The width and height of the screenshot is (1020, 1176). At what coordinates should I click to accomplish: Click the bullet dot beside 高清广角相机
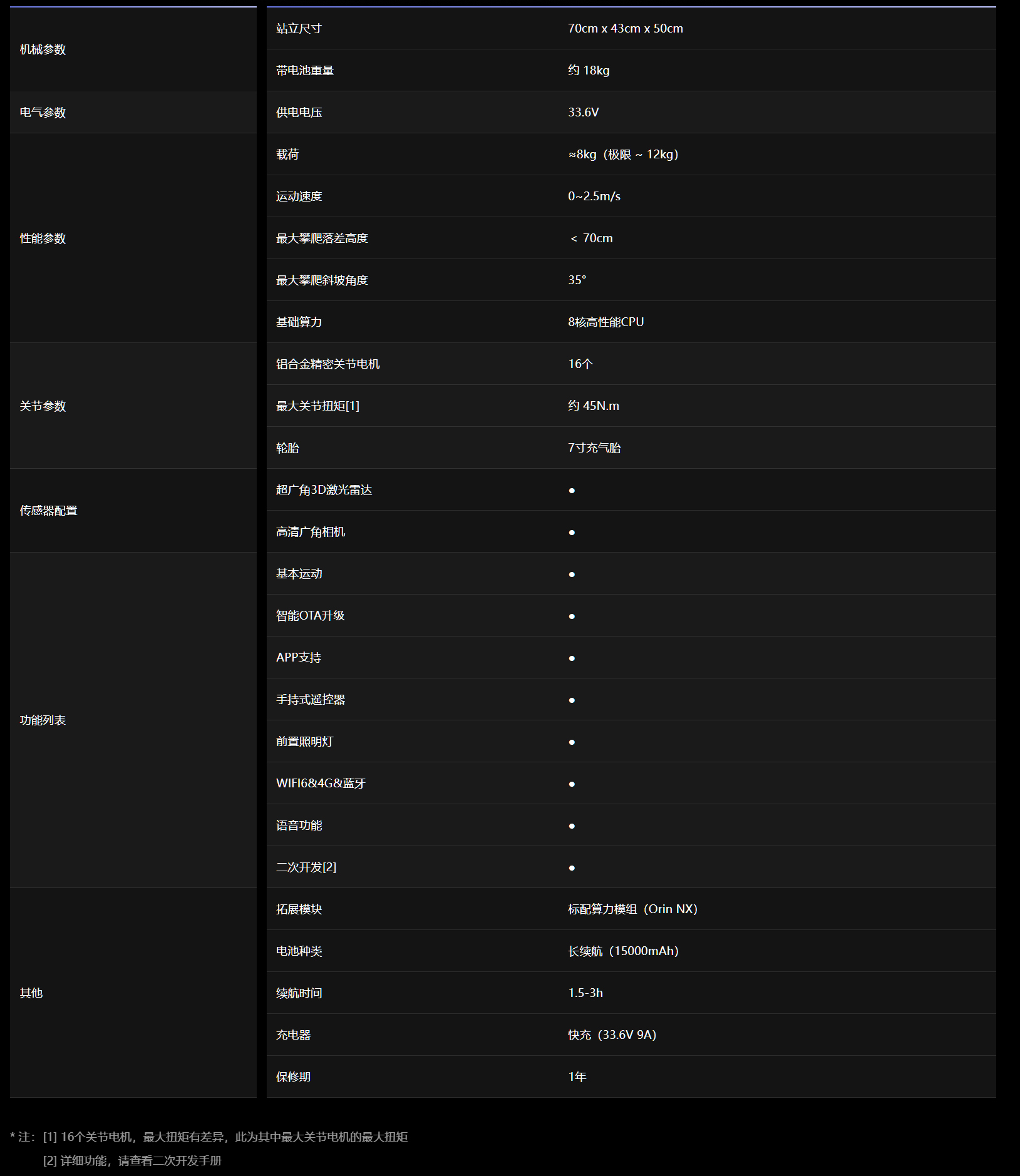click(572, 533)
